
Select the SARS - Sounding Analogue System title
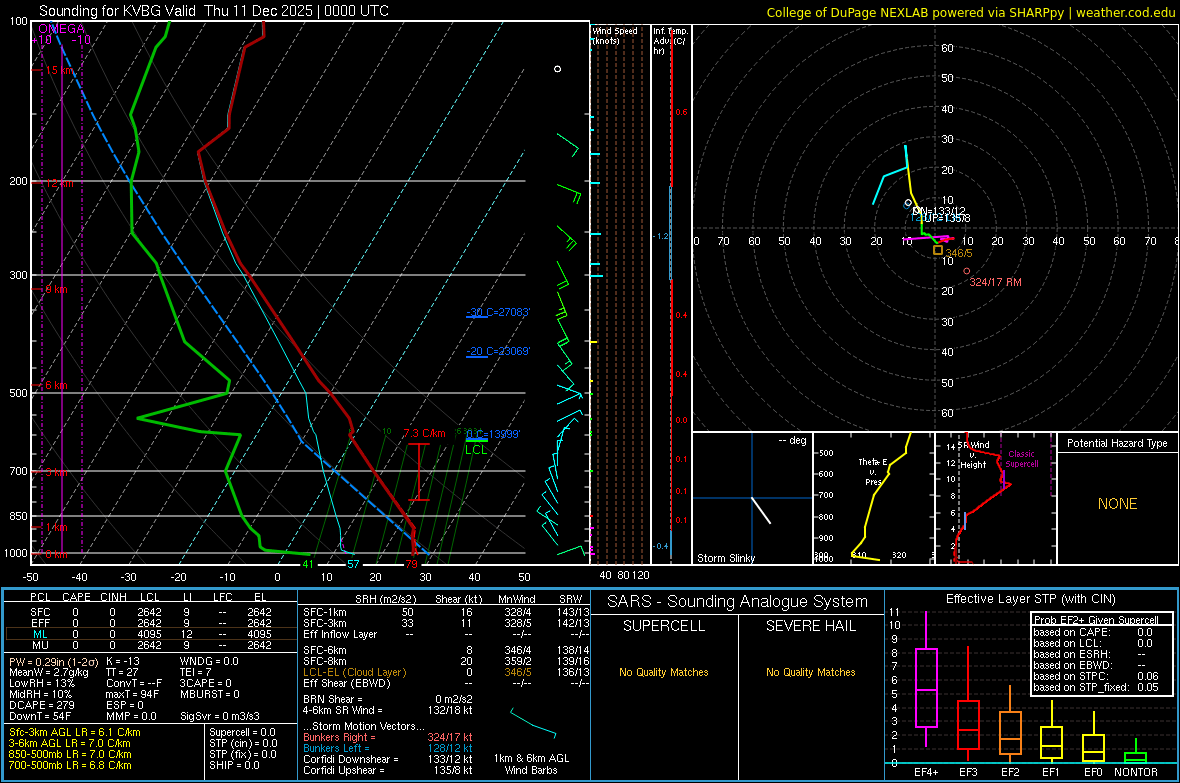(x=737, y=602)
